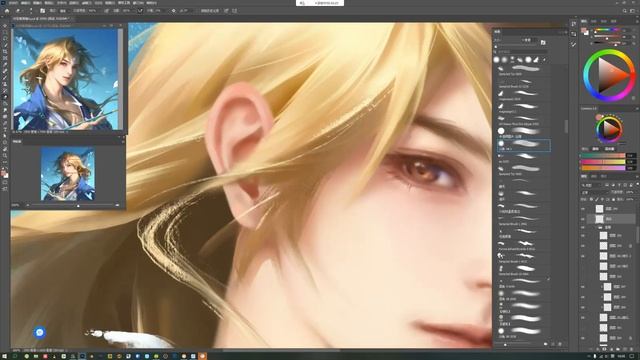The image size is (640, 360).
Task: Toggle visibility of the bottom-most visible layer
Action: [583, 338]
